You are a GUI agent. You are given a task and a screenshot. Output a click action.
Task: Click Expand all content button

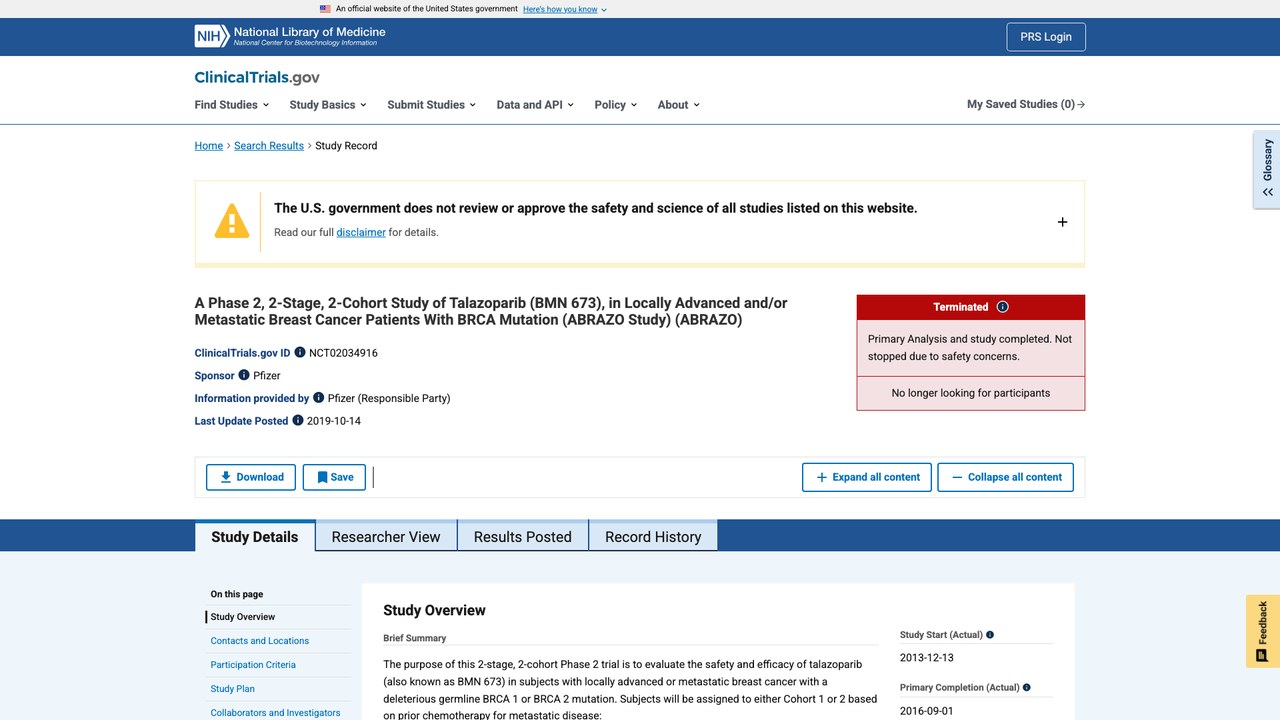(x=867, y=477)
